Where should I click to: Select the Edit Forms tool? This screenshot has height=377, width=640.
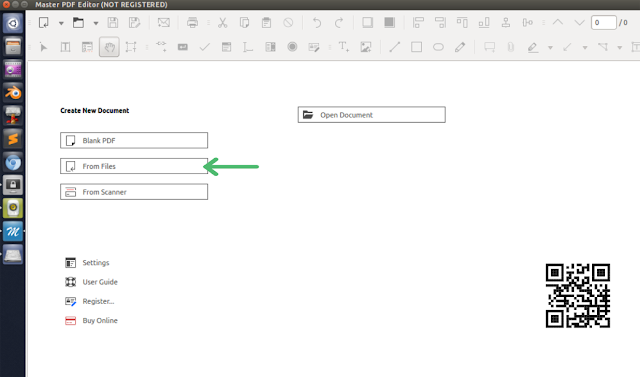tap(87, 47)
